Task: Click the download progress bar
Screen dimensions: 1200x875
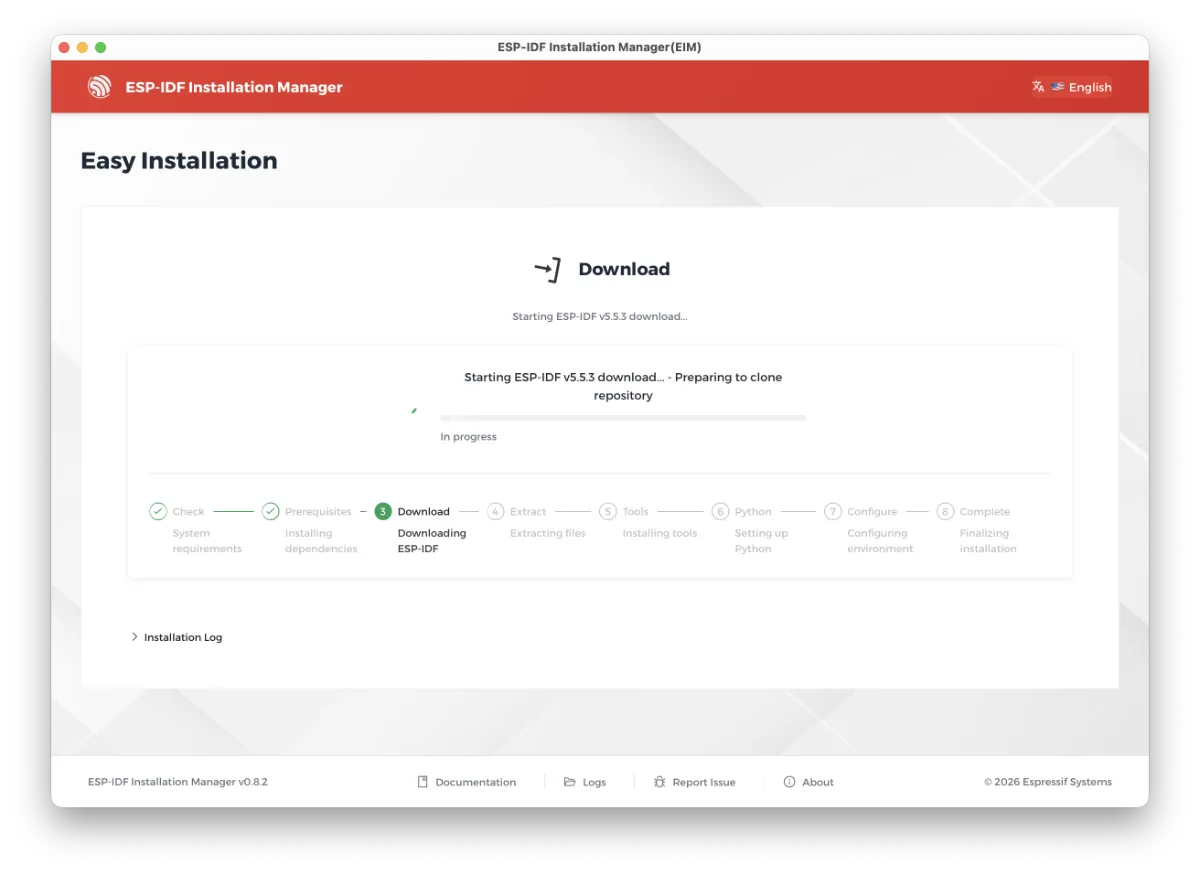Action: [x=622, y=417]
